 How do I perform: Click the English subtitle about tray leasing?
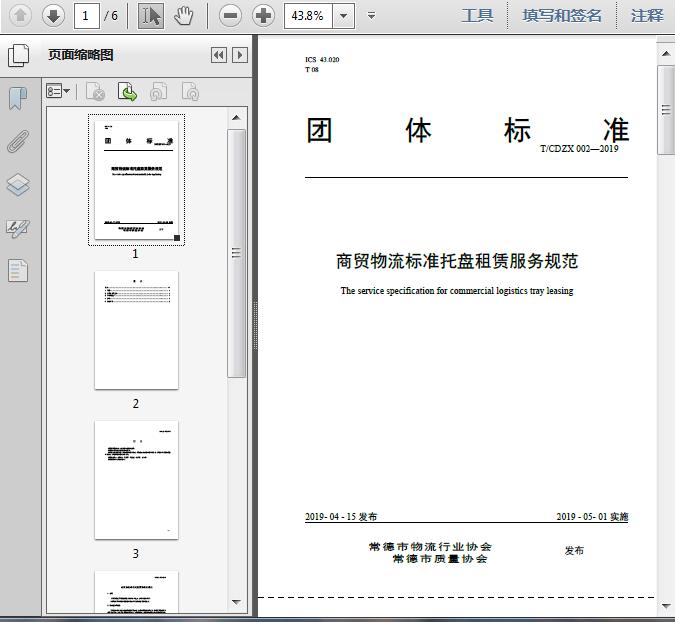[x=457, y=291]
